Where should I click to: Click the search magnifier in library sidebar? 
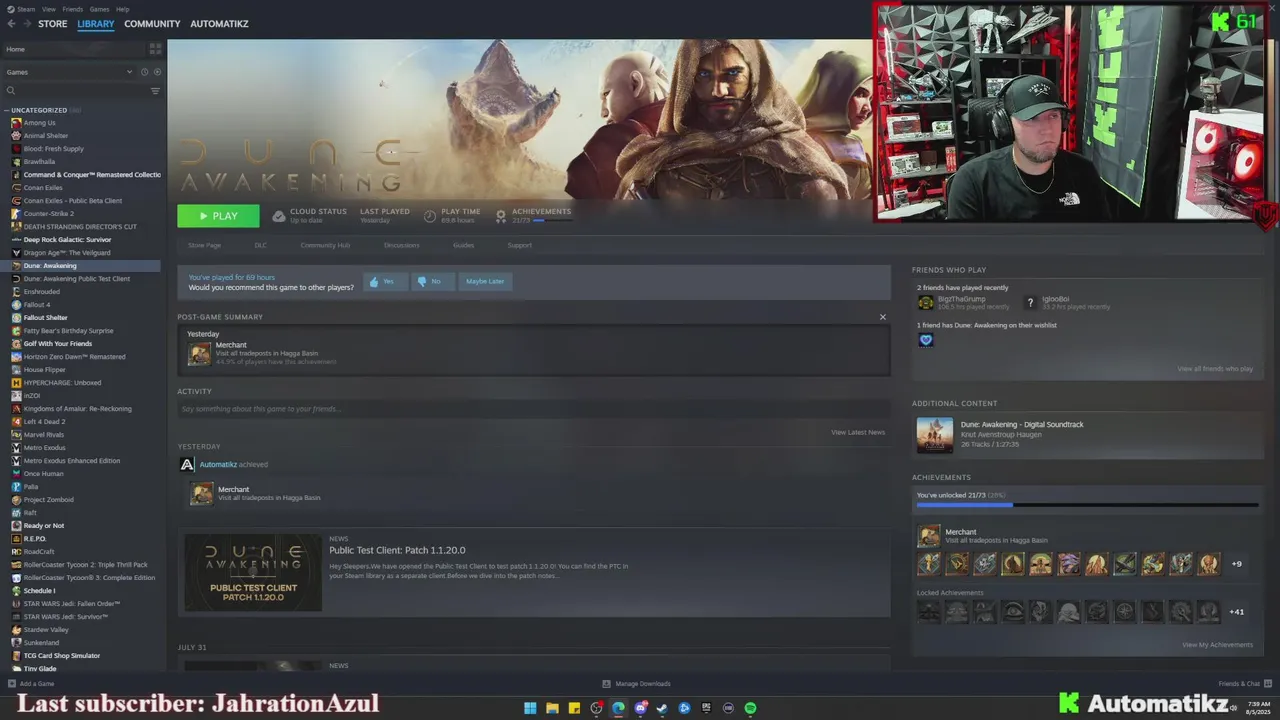pos(11,91)
